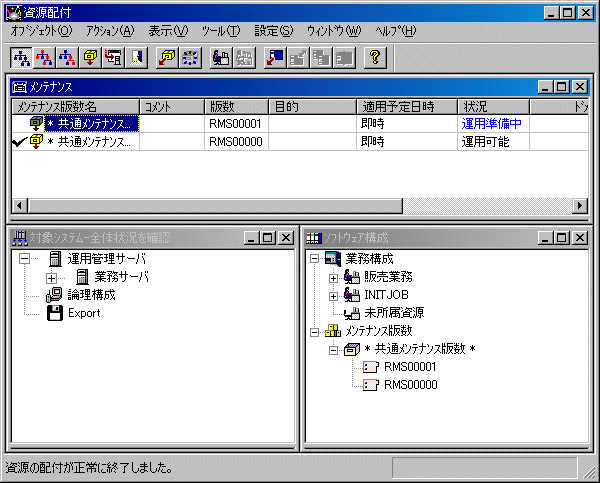The width and height of the screenshot is (600, 483).
Task: Minimize the ソフトウェア構成 child window
Action: [546, 238]
